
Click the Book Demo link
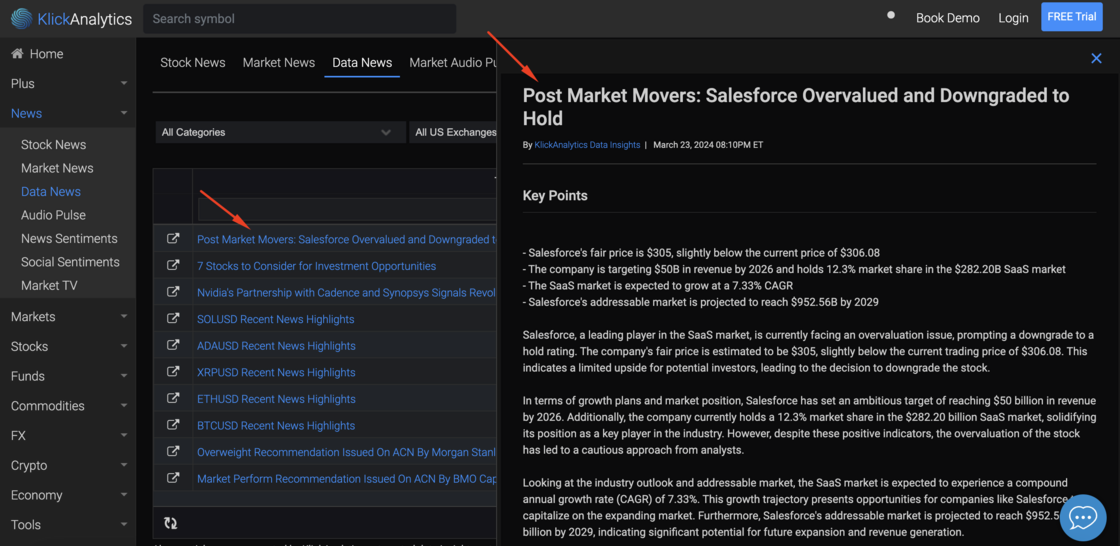coord(948,18)
